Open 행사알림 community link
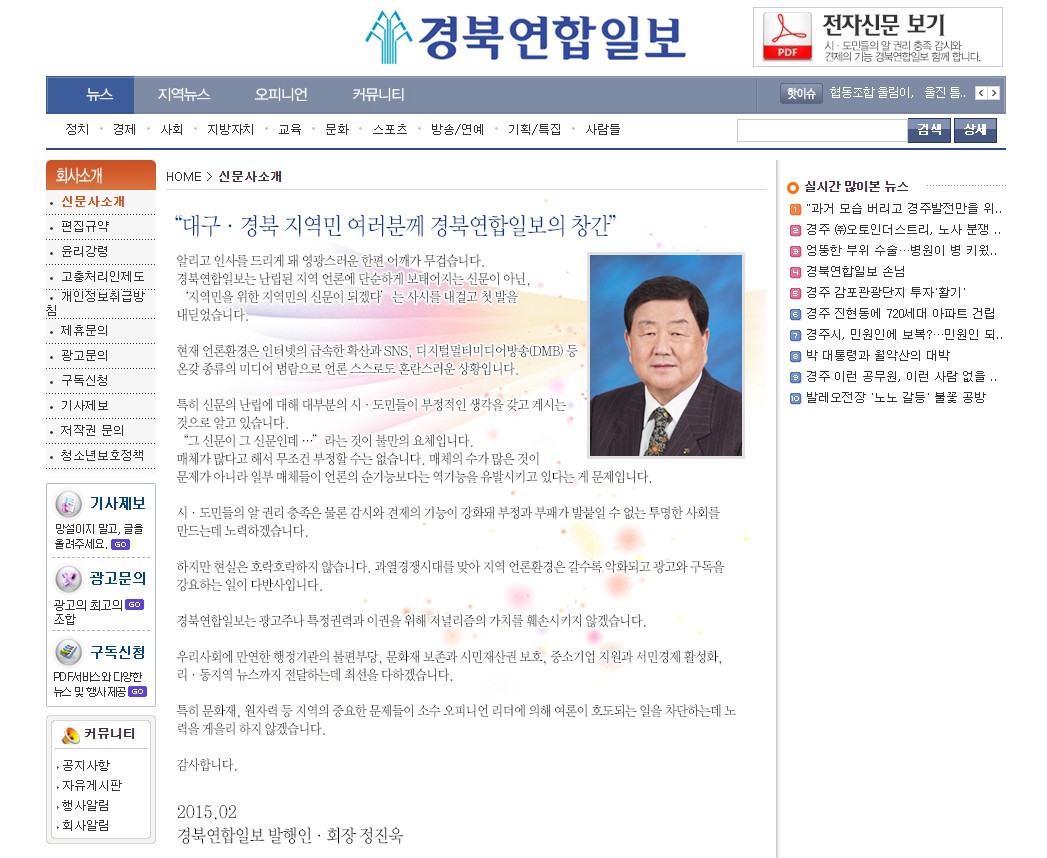Image resolution: width=1047 pixels, height=858 pixels. coord(85,806)
